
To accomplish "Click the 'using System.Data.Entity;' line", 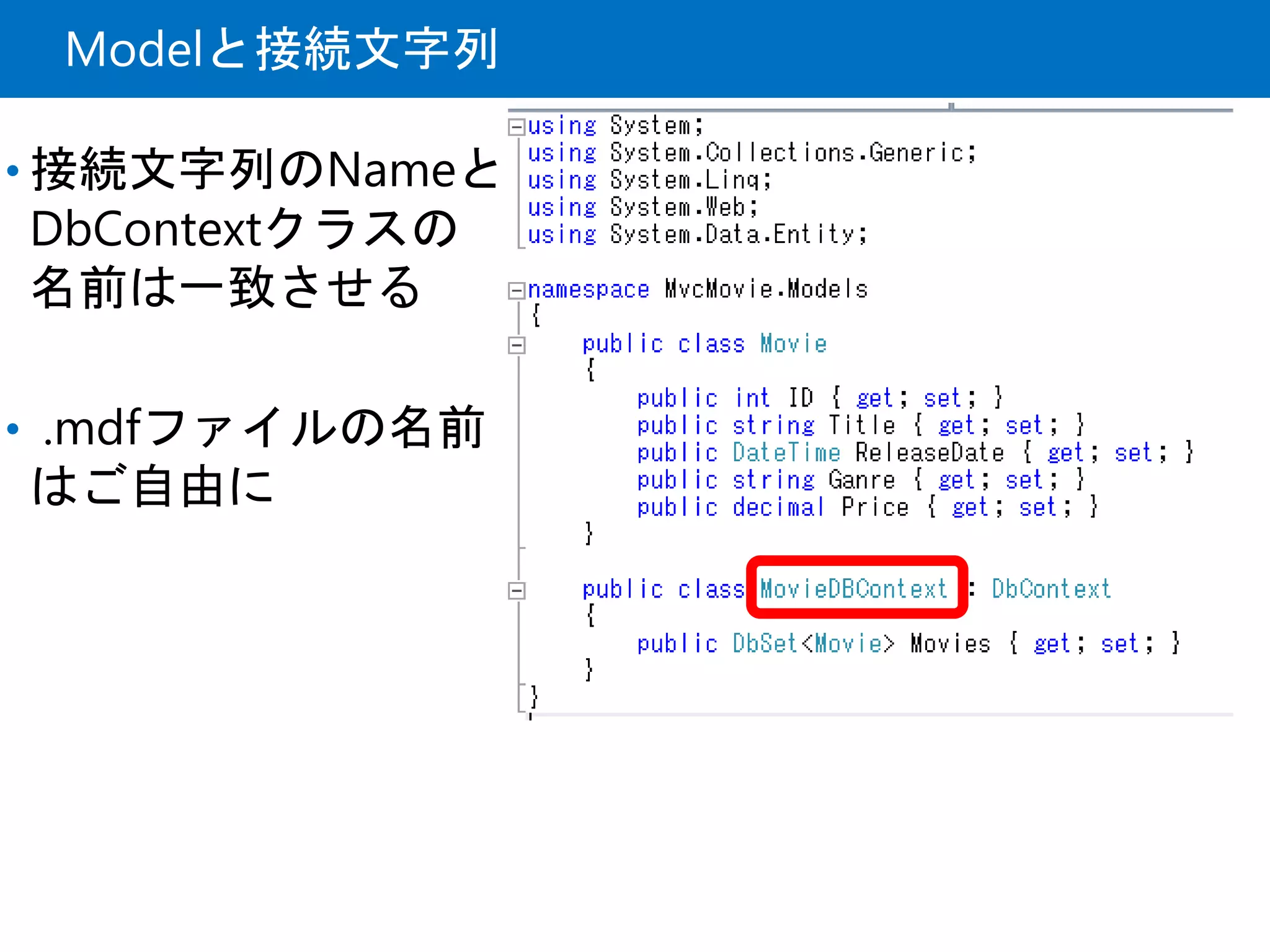I will pos(697,235).
